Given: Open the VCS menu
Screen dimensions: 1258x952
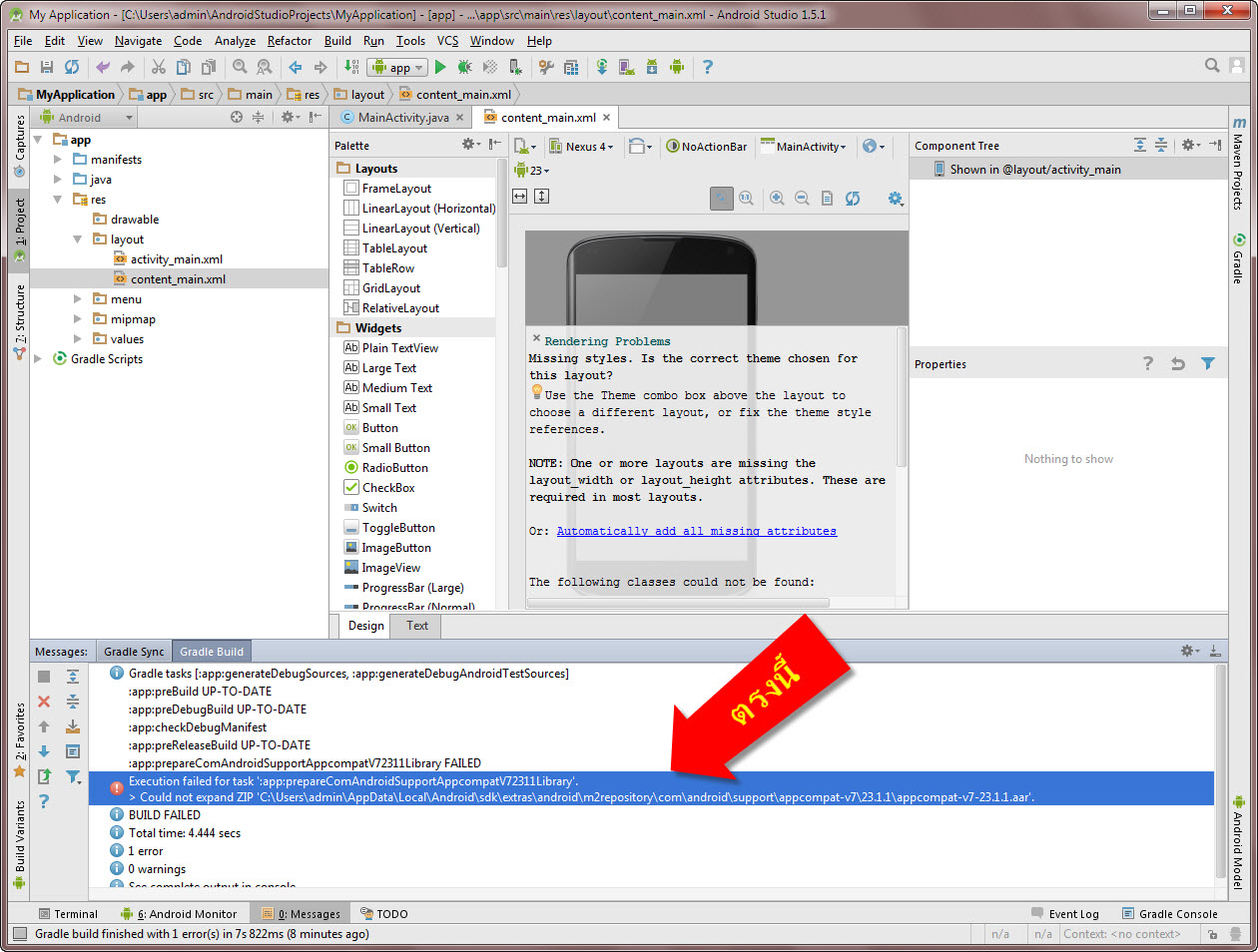Looking at the screenshot, I should coord(447,41).
